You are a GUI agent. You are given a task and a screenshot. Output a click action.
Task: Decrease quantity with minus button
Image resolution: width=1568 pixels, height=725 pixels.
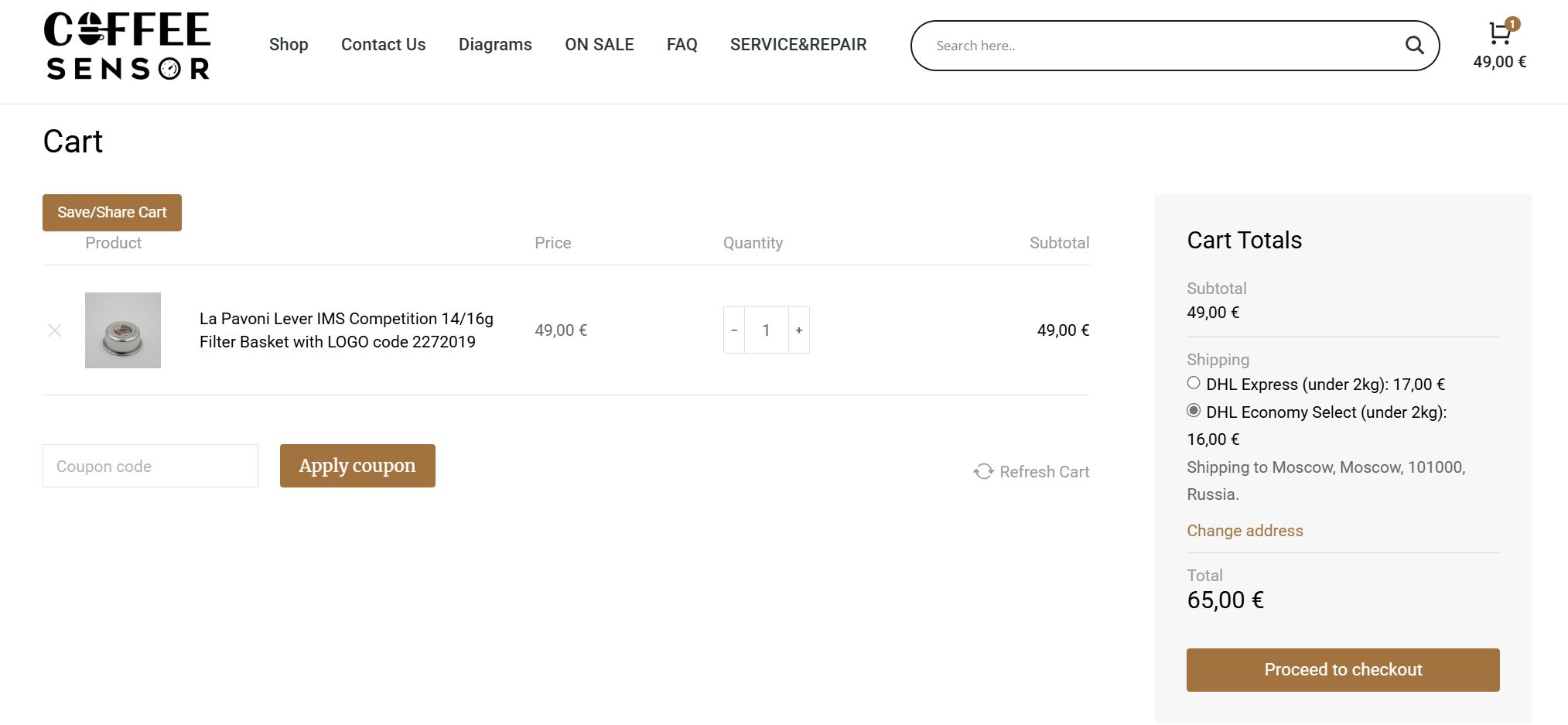pyautogui.click(x=734, y=330)
